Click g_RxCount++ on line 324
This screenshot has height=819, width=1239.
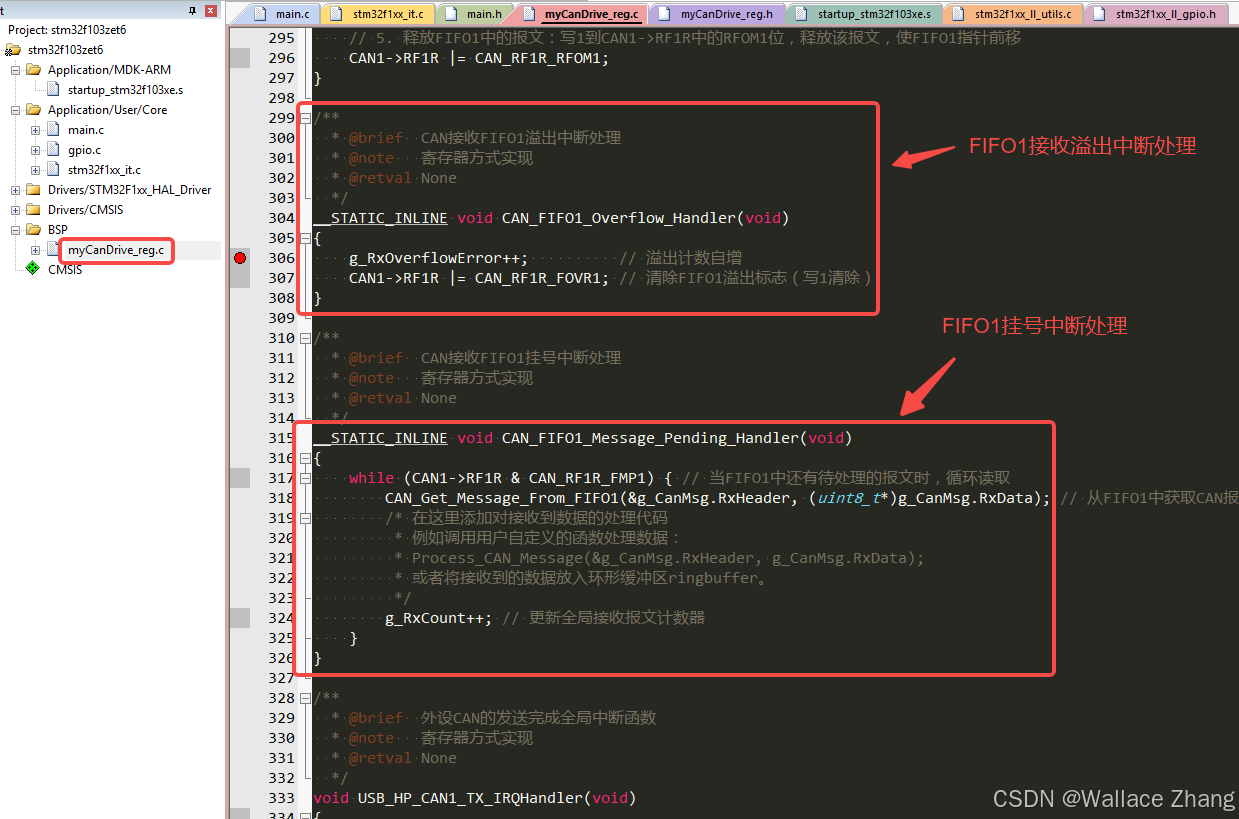click(434, 618)
